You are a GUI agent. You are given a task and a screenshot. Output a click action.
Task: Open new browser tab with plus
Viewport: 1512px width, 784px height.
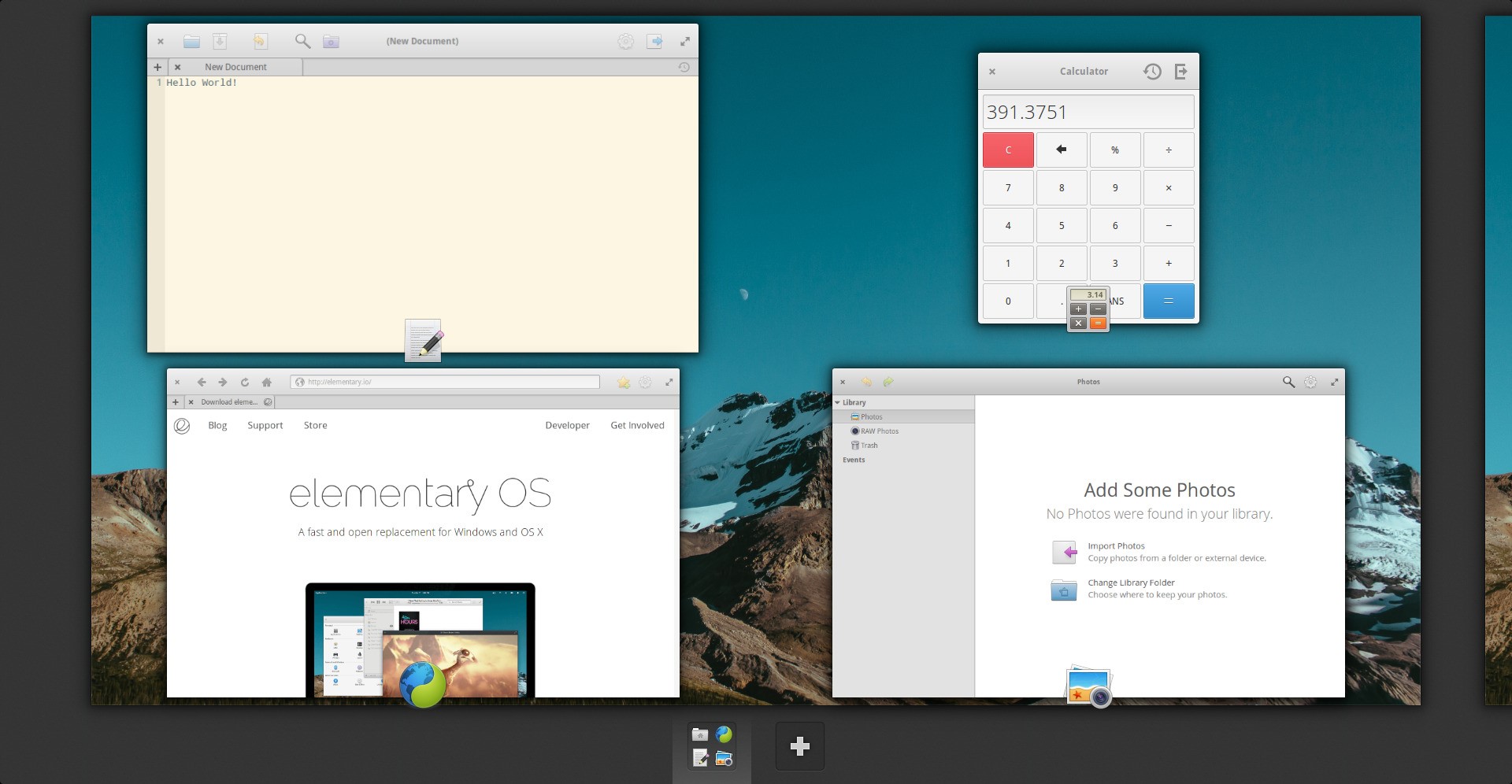[176, 402]
